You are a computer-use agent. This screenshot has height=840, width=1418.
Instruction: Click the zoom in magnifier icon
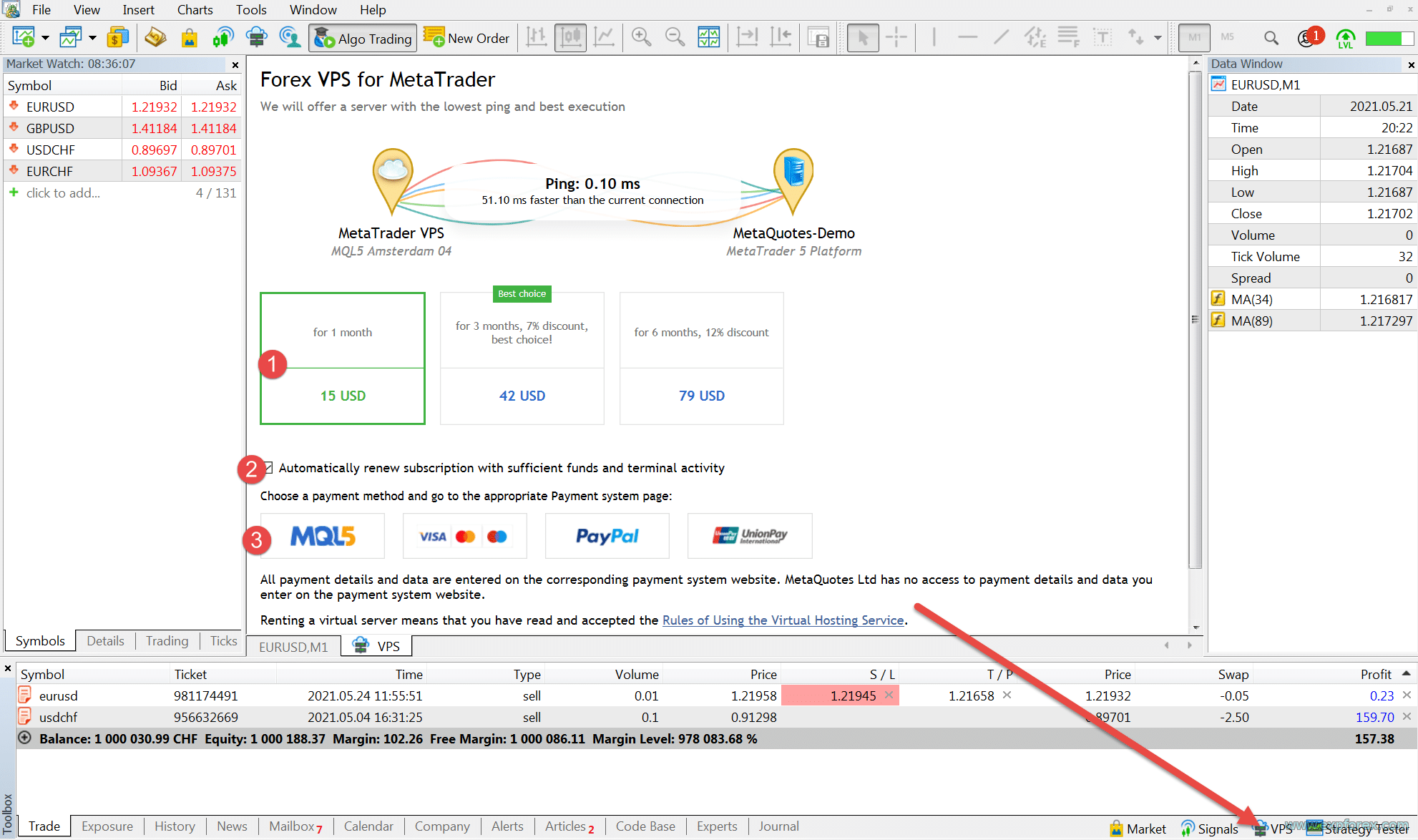[x=642, y=37]
